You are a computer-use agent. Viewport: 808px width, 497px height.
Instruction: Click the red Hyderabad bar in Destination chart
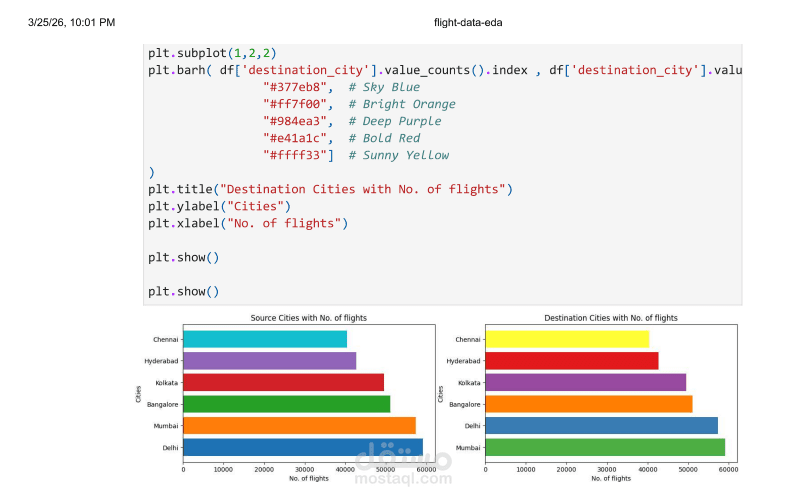click(x=572, y=361)
